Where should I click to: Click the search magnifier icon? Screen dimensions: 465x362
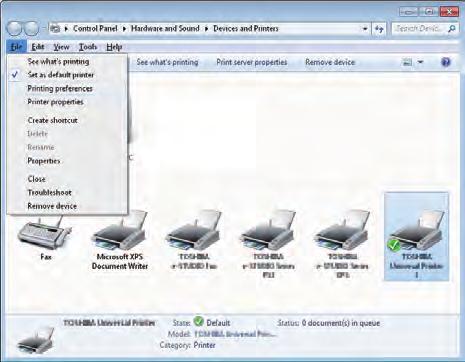pos(452,29)
